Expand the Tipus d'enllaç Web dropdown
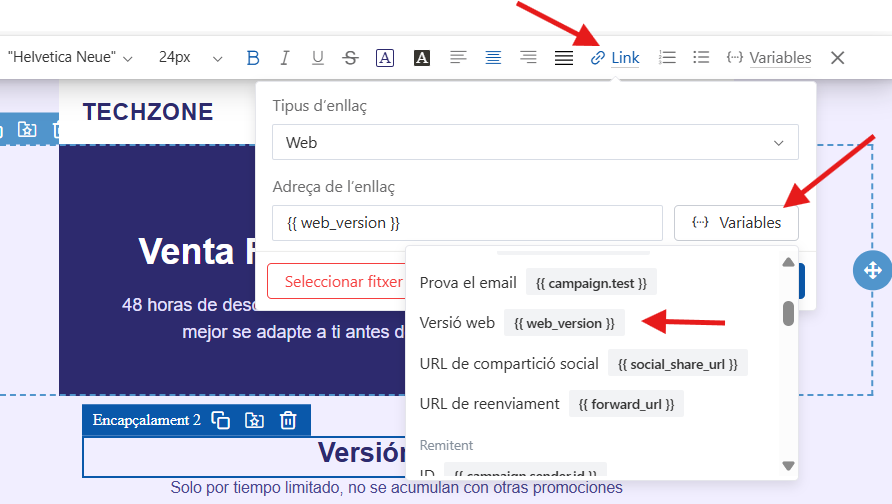The width and height of the screenshot is (892, 504). [535, 142]
